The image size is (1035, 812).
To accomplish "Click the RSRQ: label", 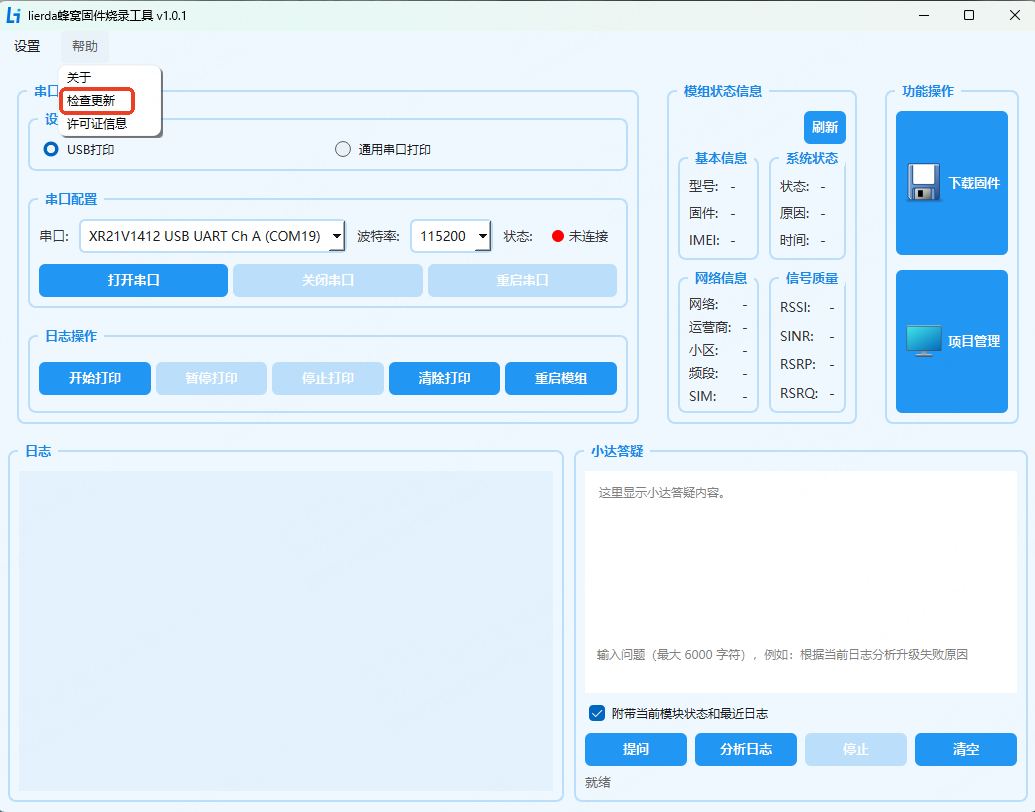I will [799, 393].
